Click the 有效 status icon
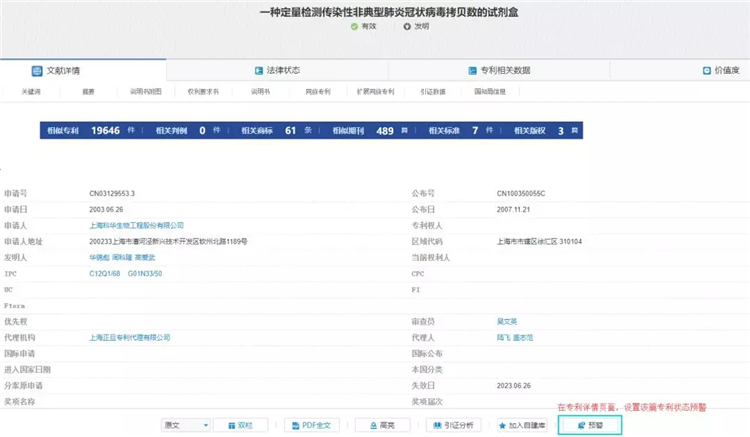 [354, 27]
